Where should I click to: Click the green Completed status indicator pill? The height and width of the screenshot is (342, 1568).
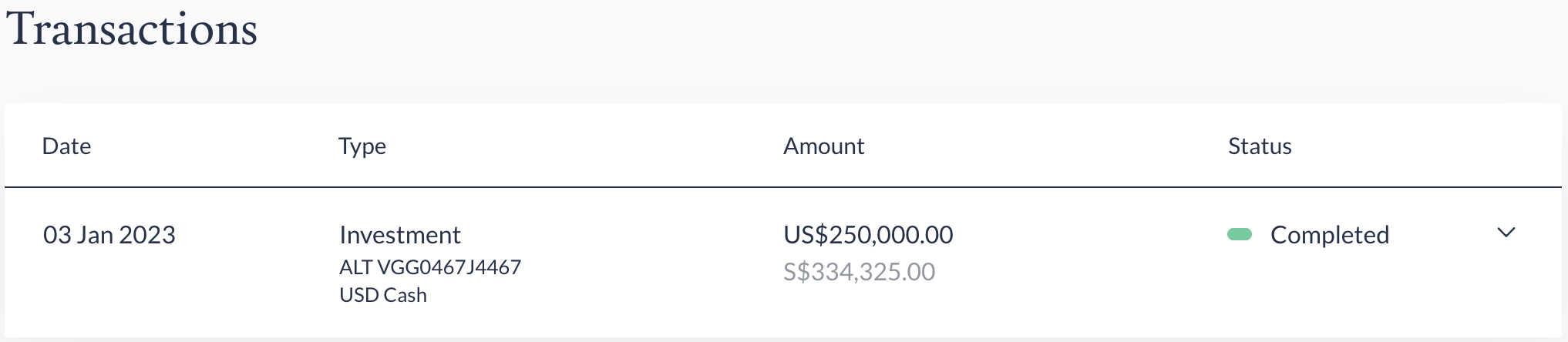(1240, 234)
